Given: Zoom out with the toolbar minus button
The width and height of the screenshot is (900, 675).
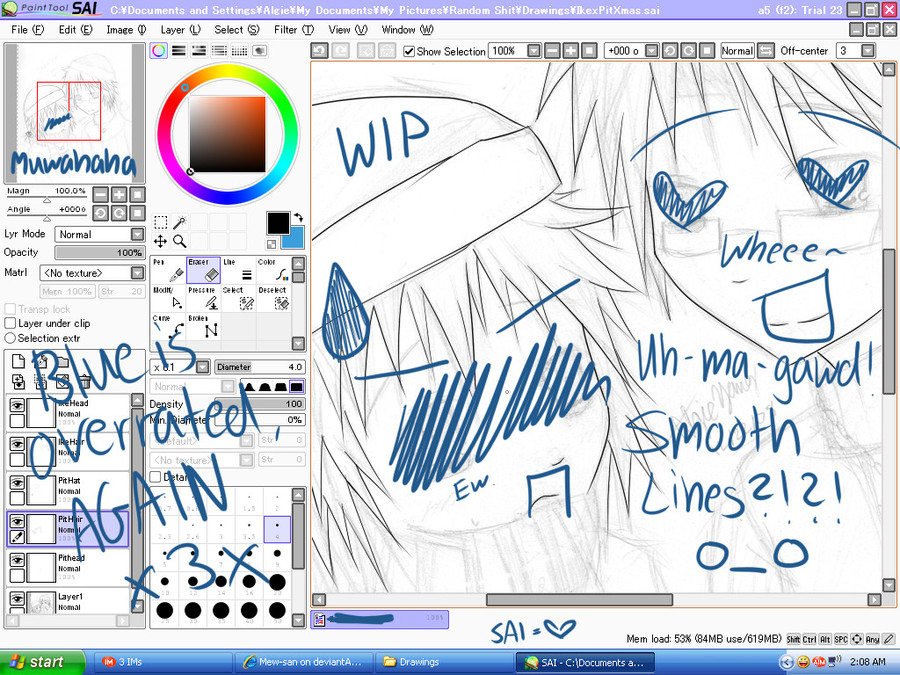Looking at the screenshot, I should coord(552,51).
